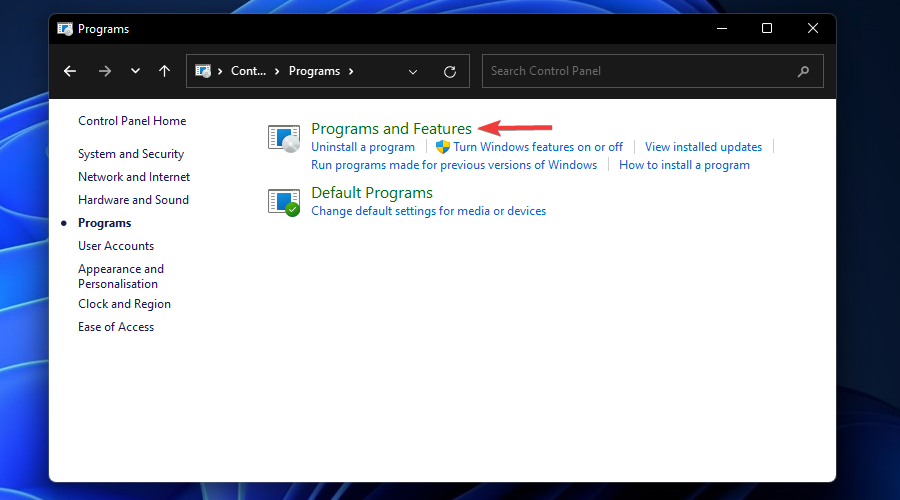
Task: Open the address bar history dropdown
Action: click(x=413, y=72)
